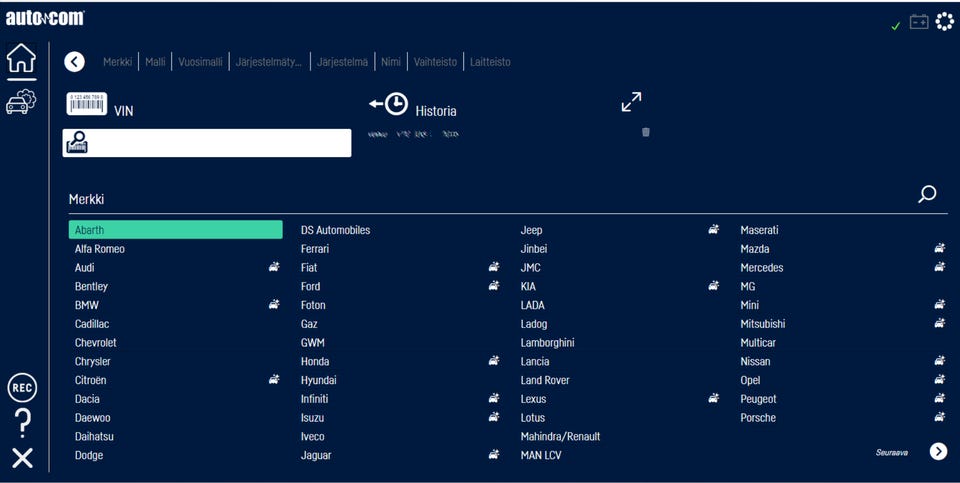Open the circular dots settings icon
Viewport: 960px width, 483px height.
[x=945, y=22]
